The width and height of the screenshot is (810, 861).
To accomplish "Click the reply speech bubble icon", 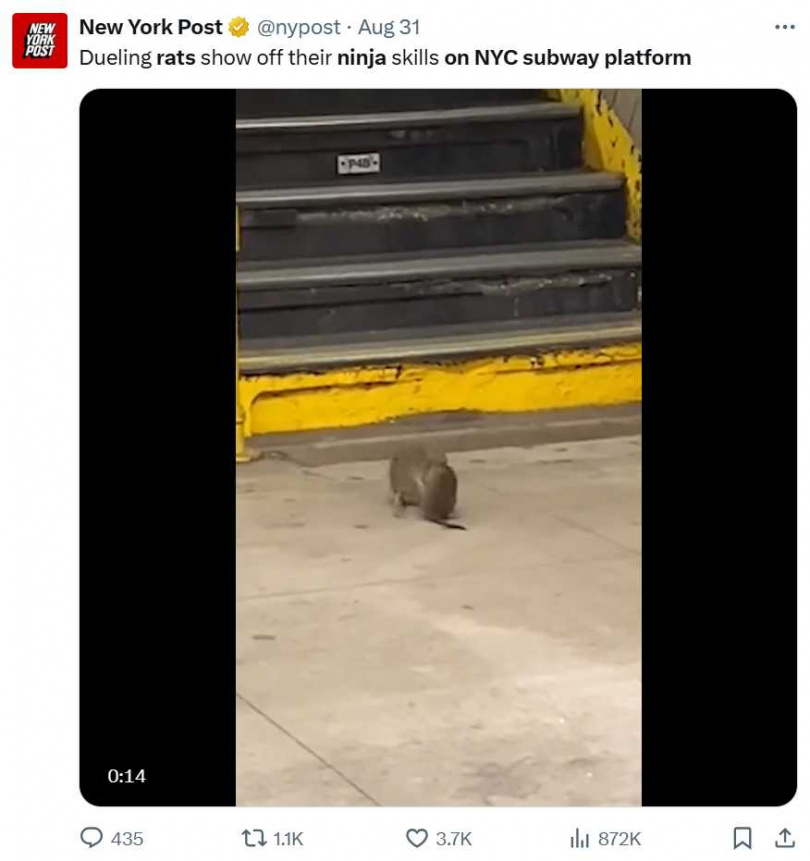I will 91,838.
